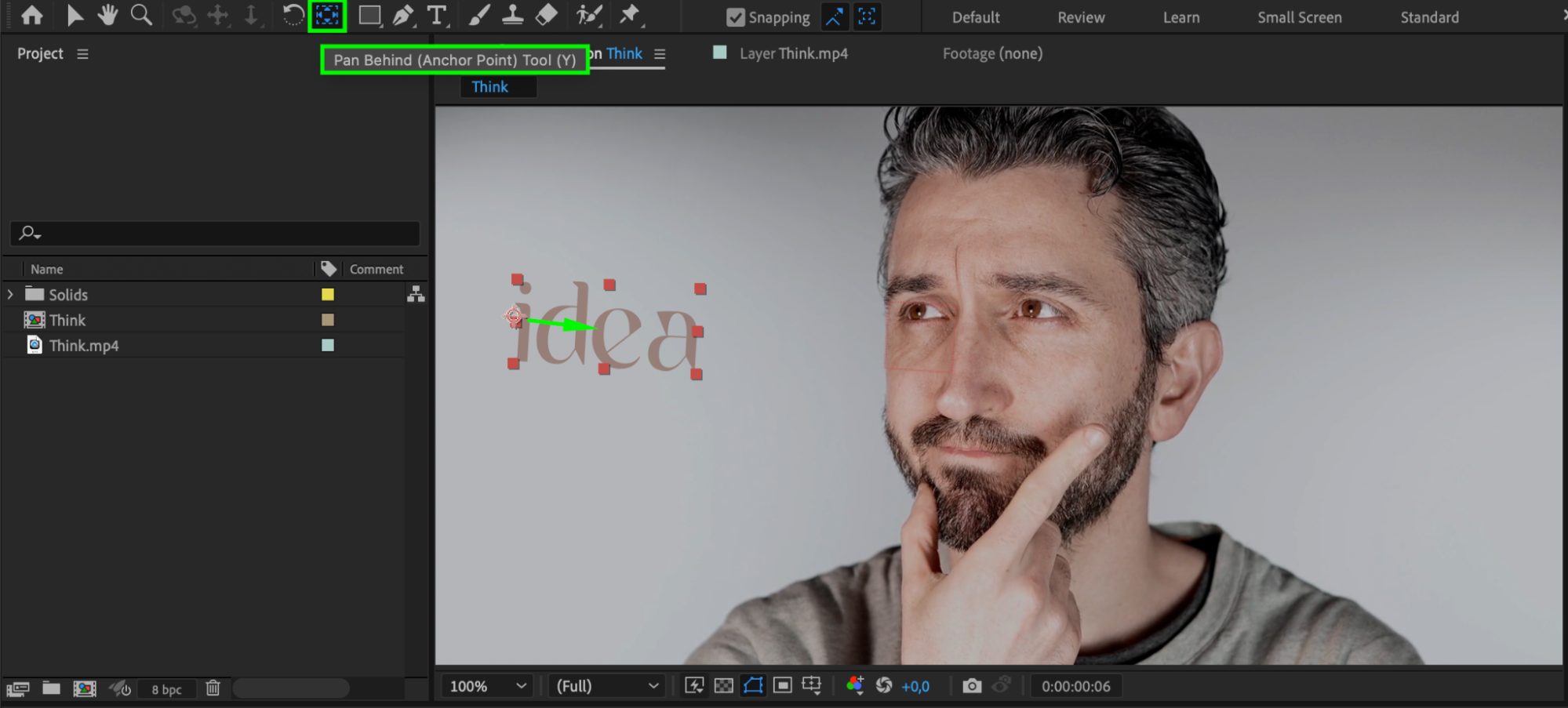
Task: Activate the Puppet Pin tool
Action: pos(630,16)
